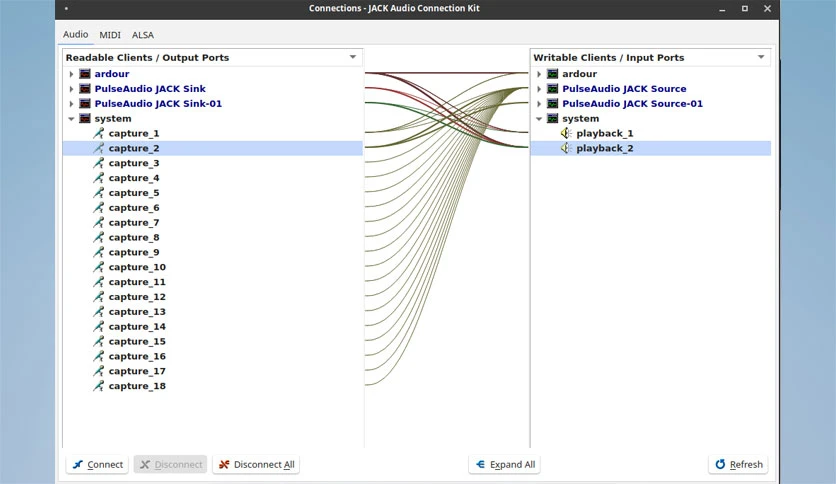Switch to the Audio tab

(76, 34)
